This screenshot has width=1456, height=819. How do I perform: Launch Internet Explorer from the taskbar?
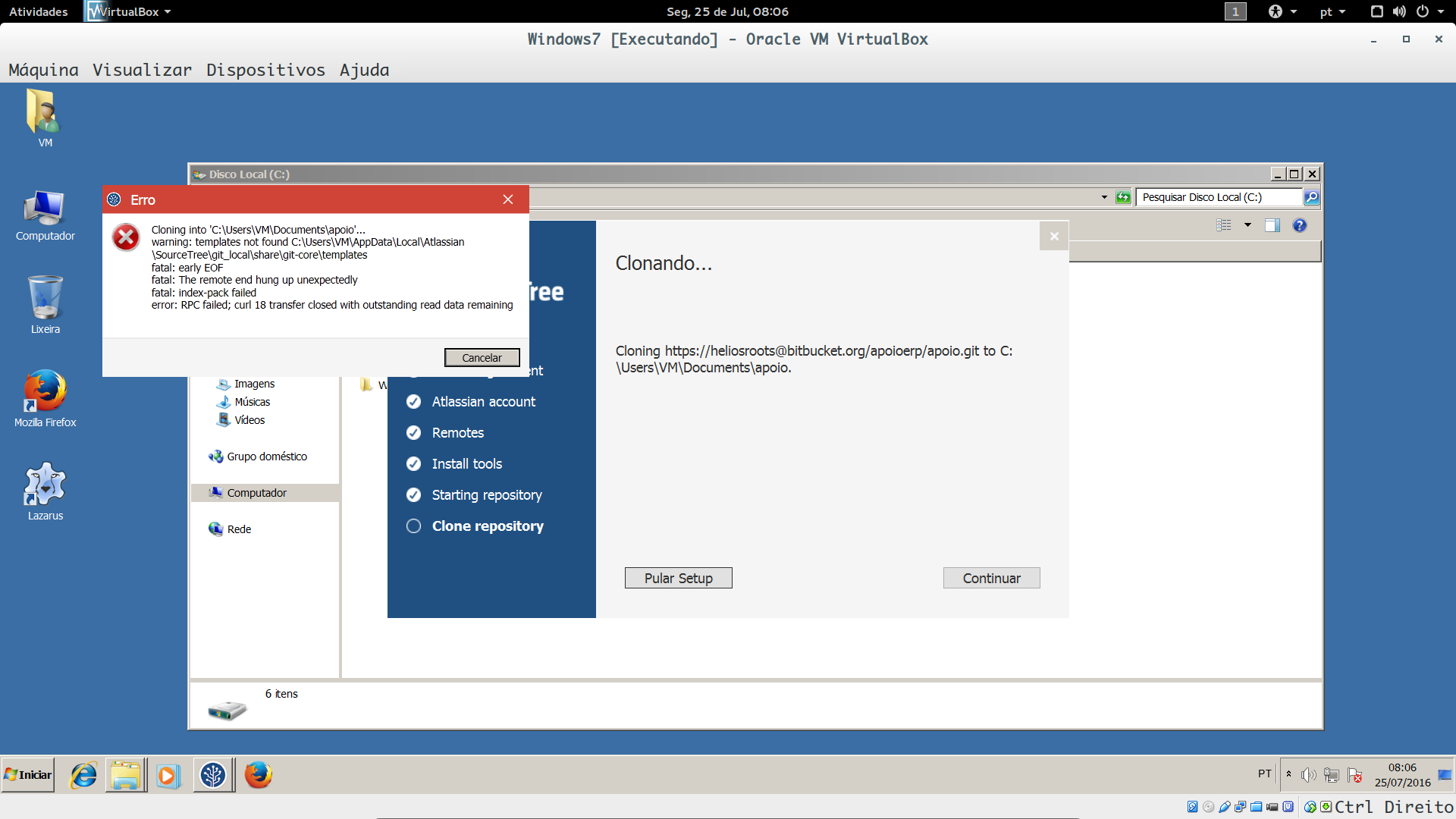(x=83, y=775)
